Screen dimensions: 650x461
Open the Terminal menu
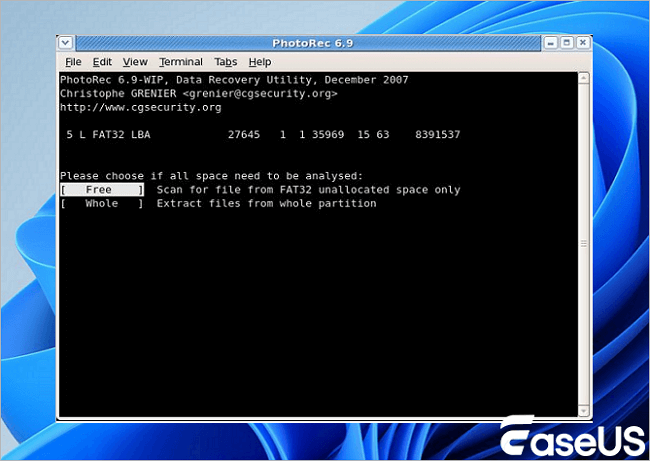tap(181, 62)
